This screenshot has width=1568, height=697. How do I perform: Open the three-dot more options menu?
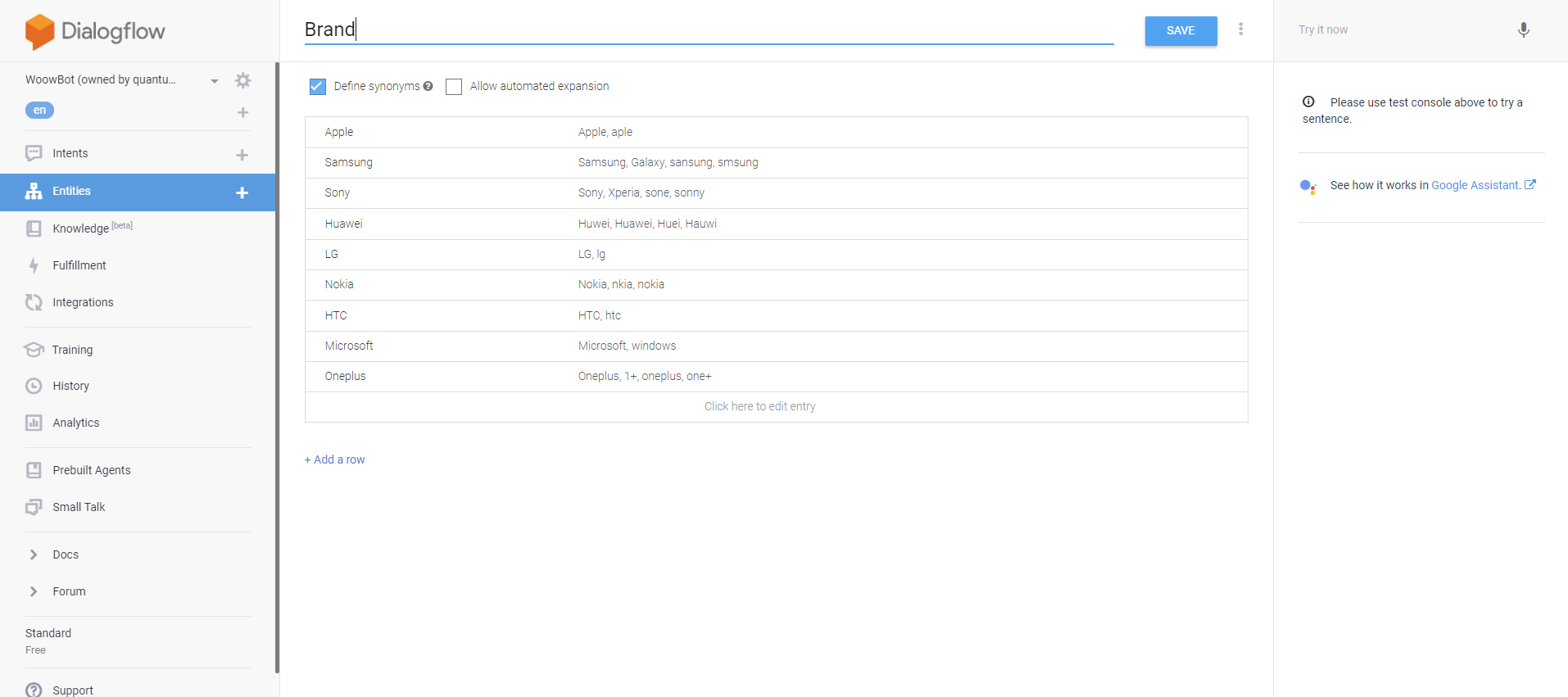coord(1241,29)
